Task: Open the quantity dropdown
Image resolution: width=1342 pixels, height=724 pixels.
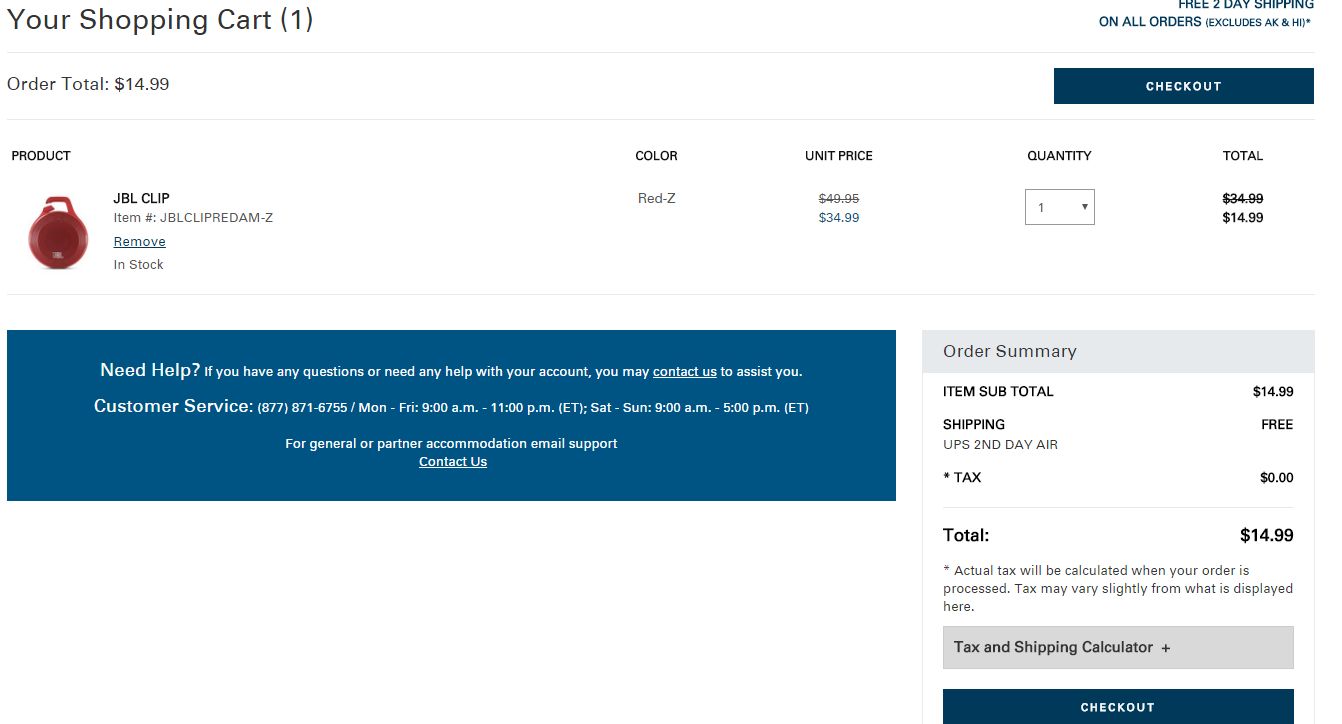Action: tap(1059, 207)
